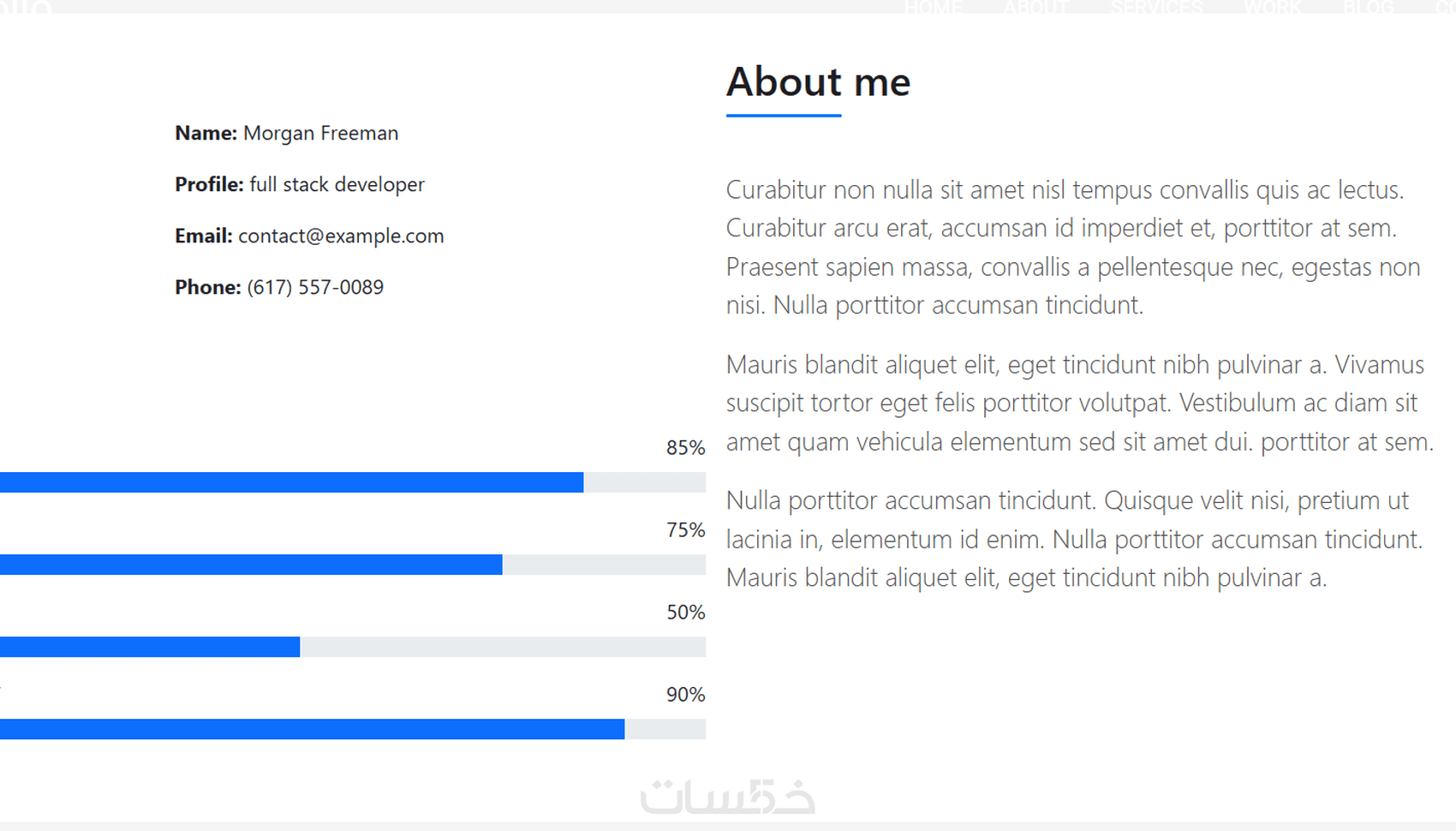
Task: Click the About me heading
Action: coord(818,82)
